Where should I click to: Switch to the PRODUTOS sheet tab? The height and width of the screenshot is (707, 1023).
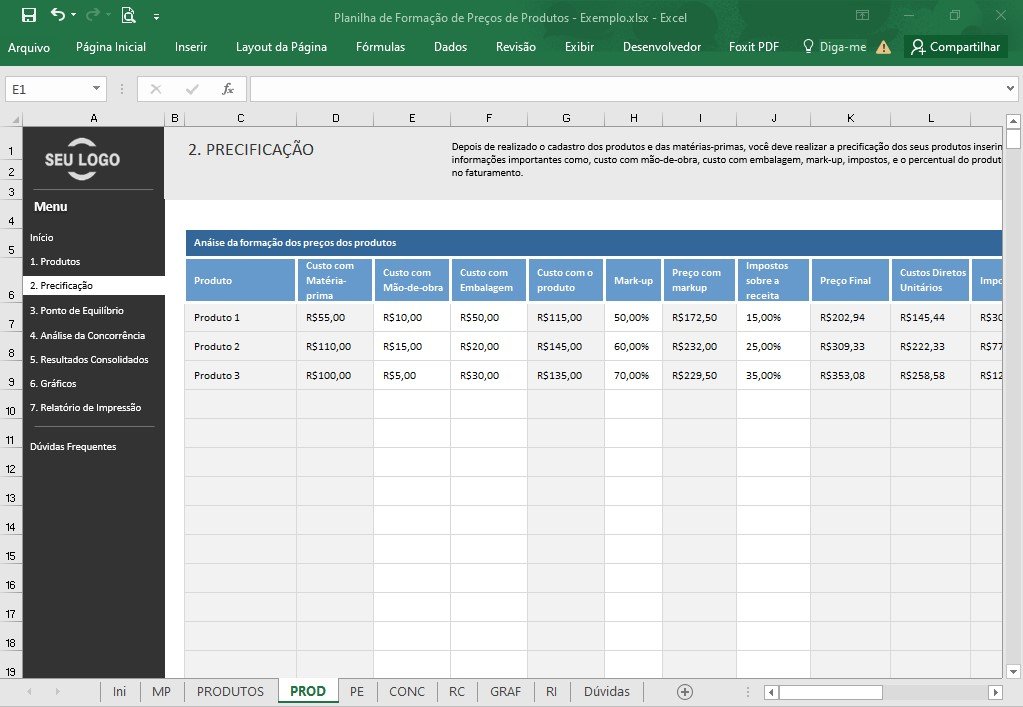click(230, 691)
